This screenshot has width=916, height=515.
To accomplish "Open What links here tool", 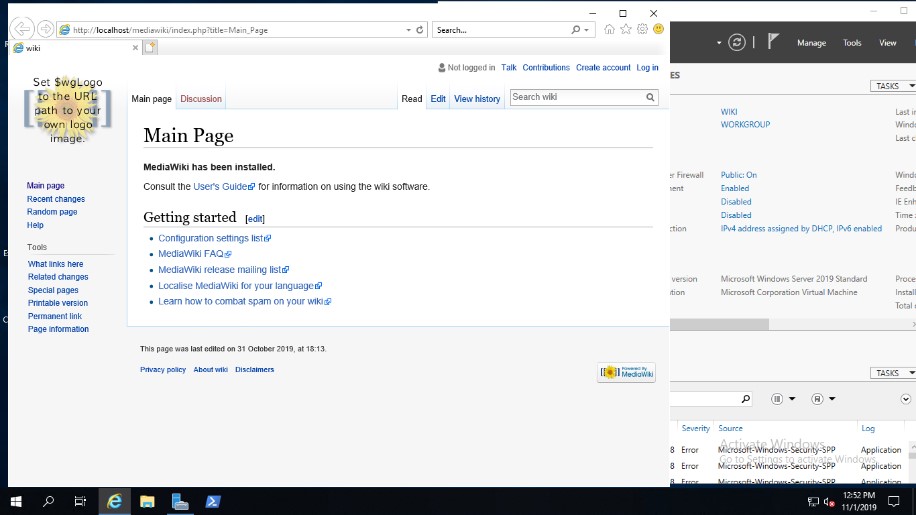I will [x=55, y=264].
